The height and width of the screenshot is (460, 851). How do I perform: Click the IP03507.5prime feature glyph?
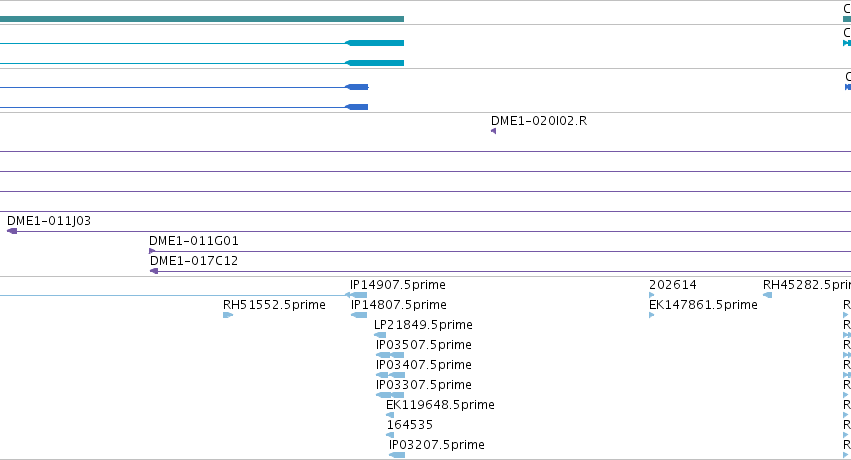[390, 355]
